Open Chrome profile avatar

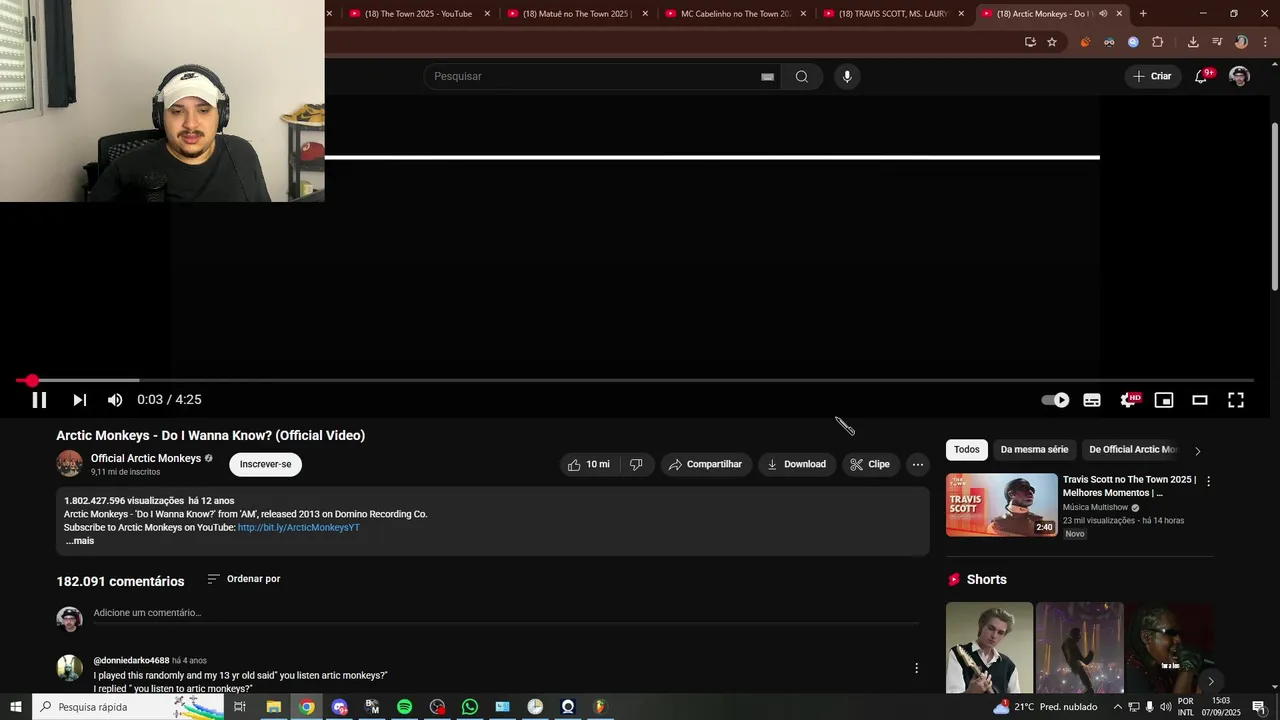[1241, 42]
